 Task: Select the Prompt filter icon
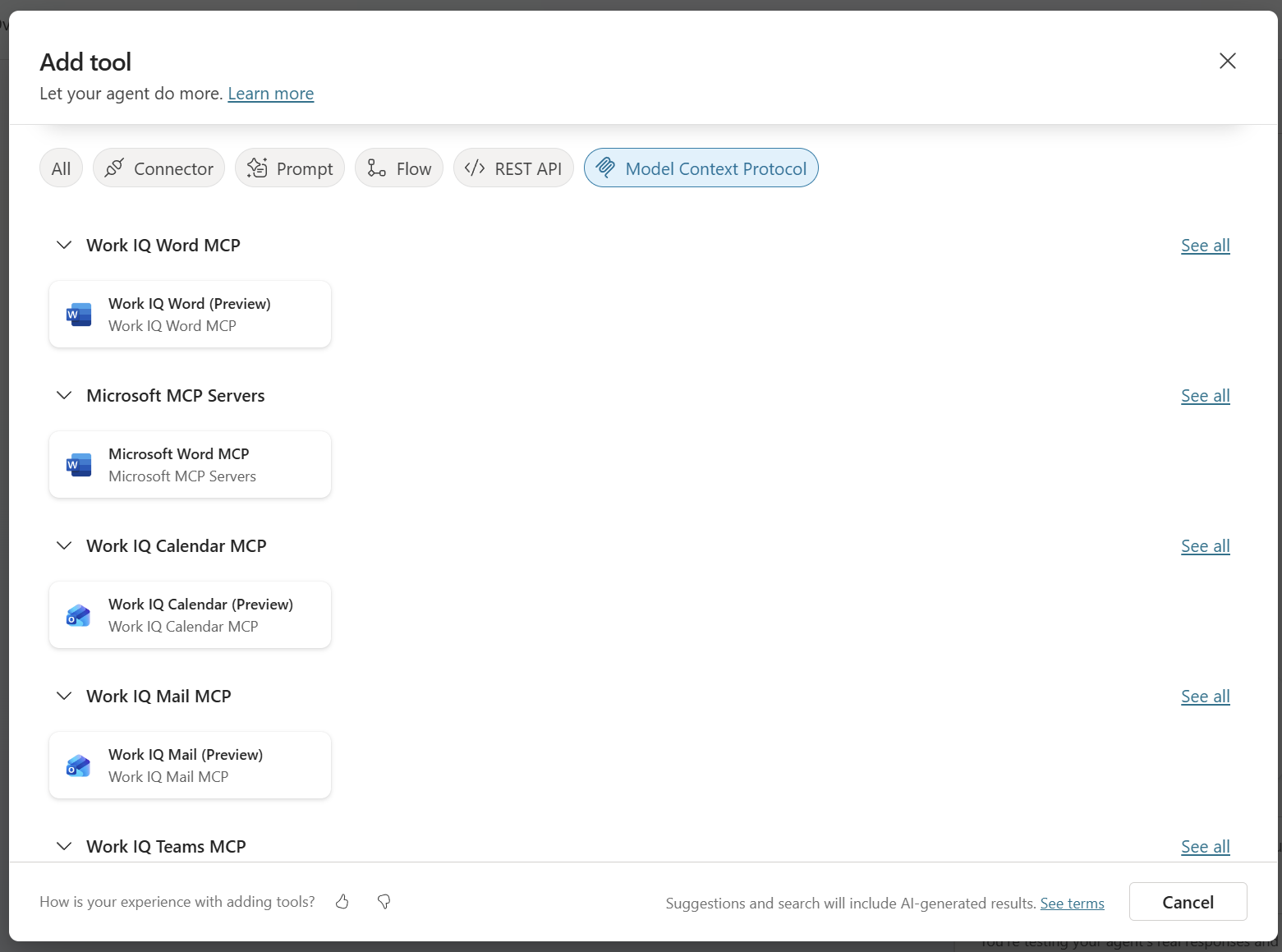(x=256, y=168)
